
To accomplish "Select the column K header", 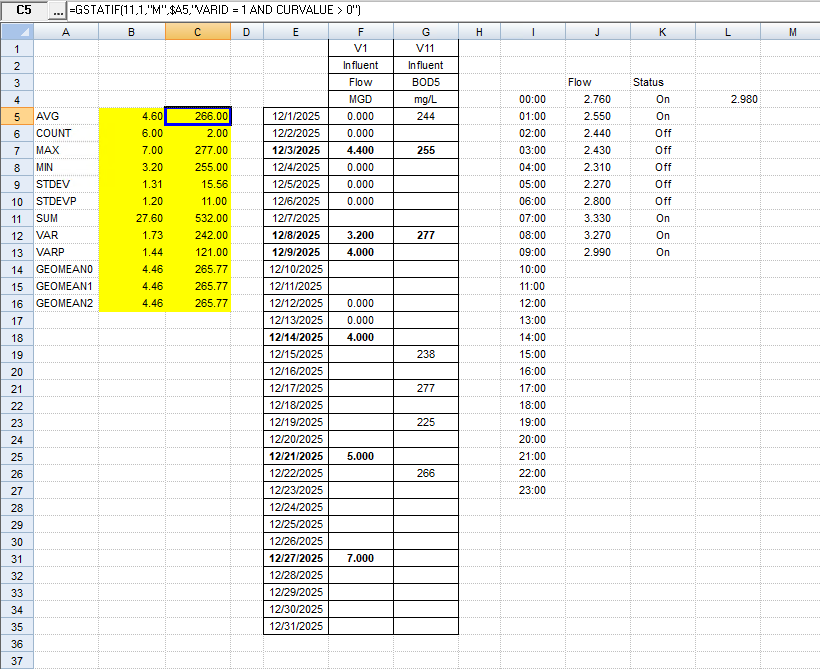I will (663, 32).
